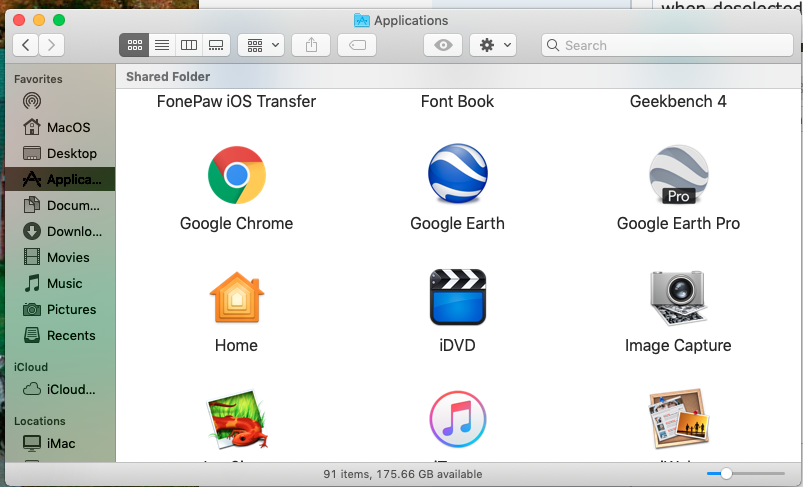The width and height of the screenshot is (803, 487).
Task: Open Recents in the sidebar
Action: (59, 335)
